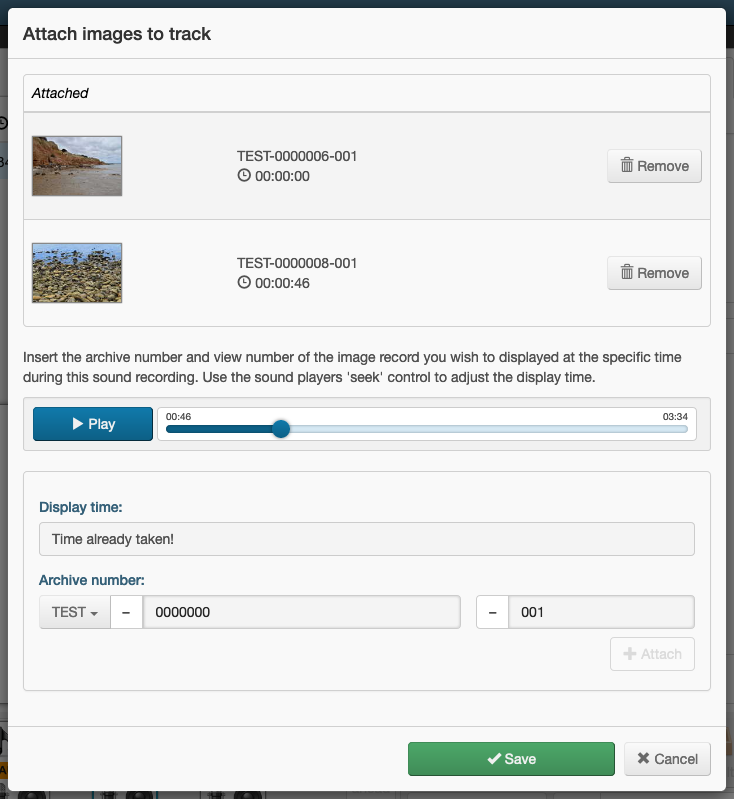Open the TEST archive prefix dropdown

coord(75,612)
